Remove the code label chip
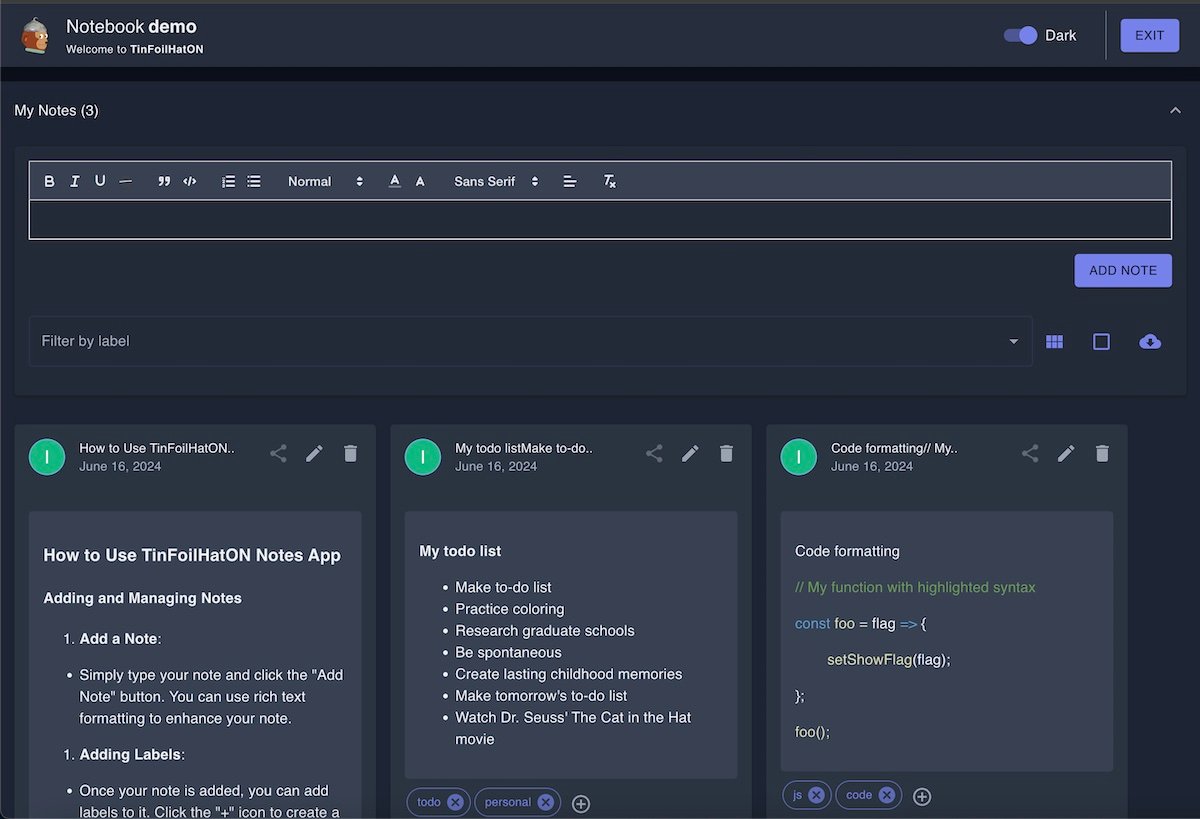The image size is (1200, 819). (886, 795)
